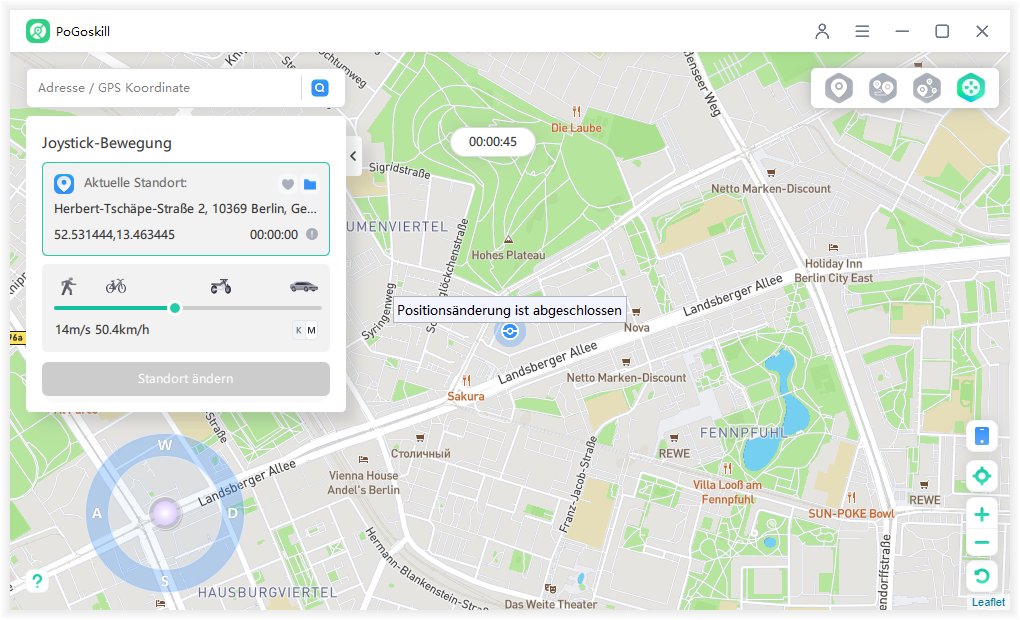The height and width of the screenshot is (620, 1020).
Task: Click the Adresse / GPS Koordinate field
Action: (x=165, y=88)
